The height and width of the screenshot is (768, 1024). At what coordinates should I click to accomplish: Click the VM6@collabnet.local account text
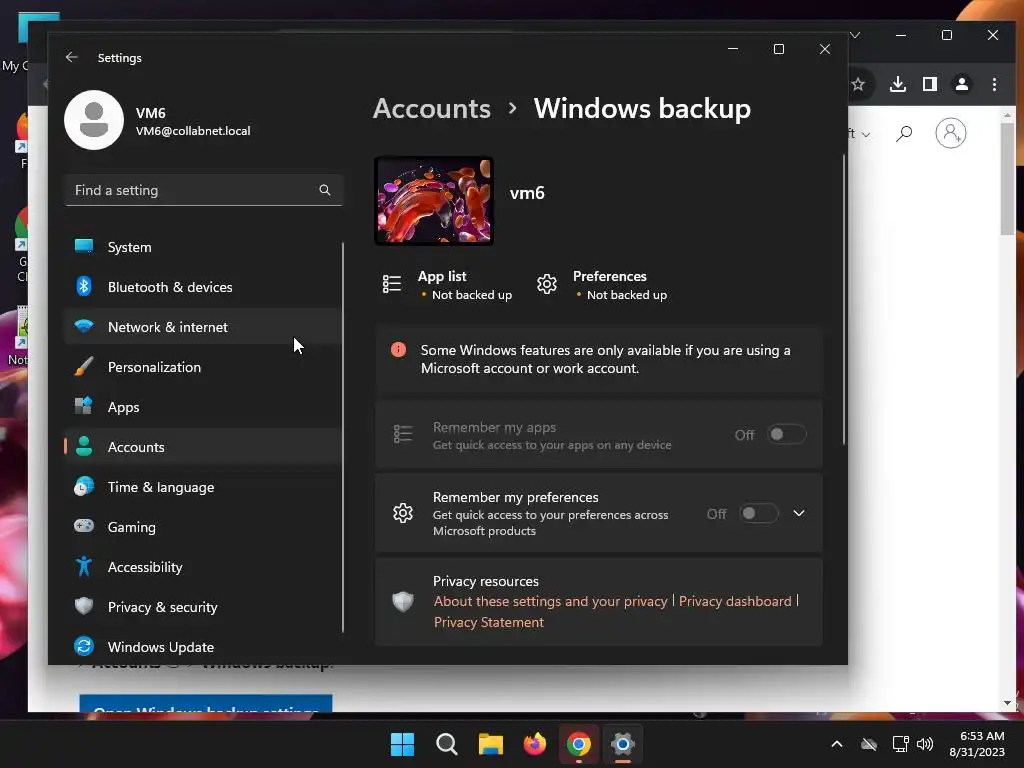coord(193,131)
